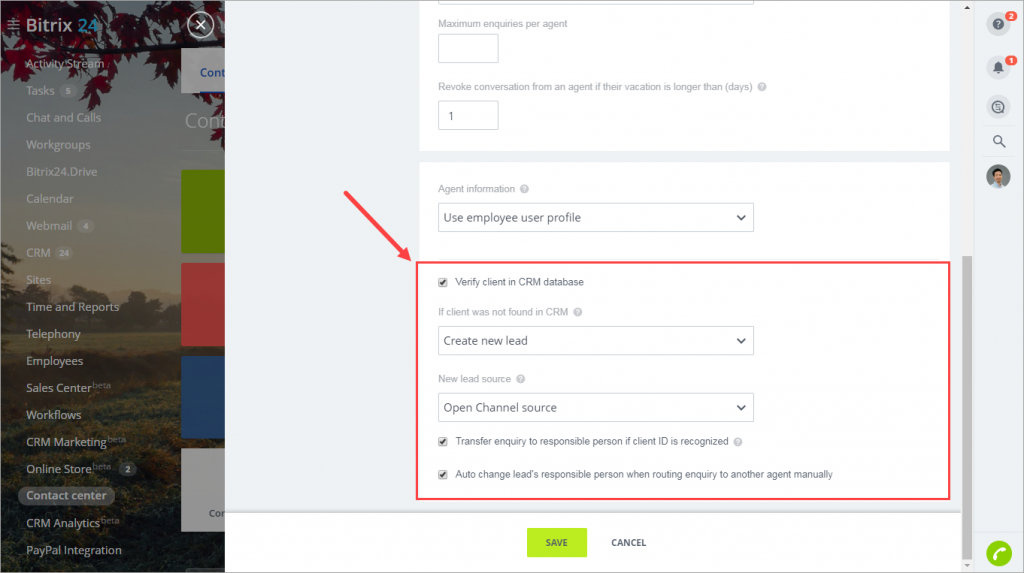This screenshot has height=573, width=1024.
Task: Click the Bitrix24 hamburger menu icon
Action: pyautogui.click(x=13, y=25)
